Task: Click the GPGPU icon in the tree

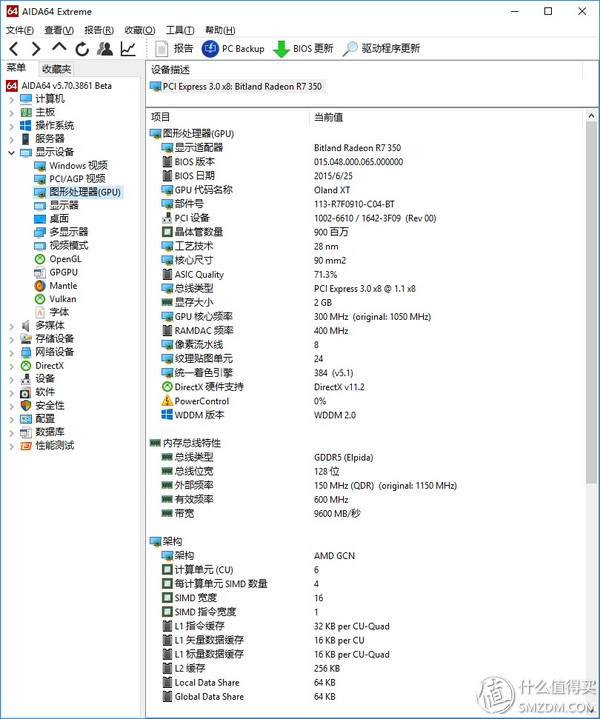Action: [x=40, y=272]
